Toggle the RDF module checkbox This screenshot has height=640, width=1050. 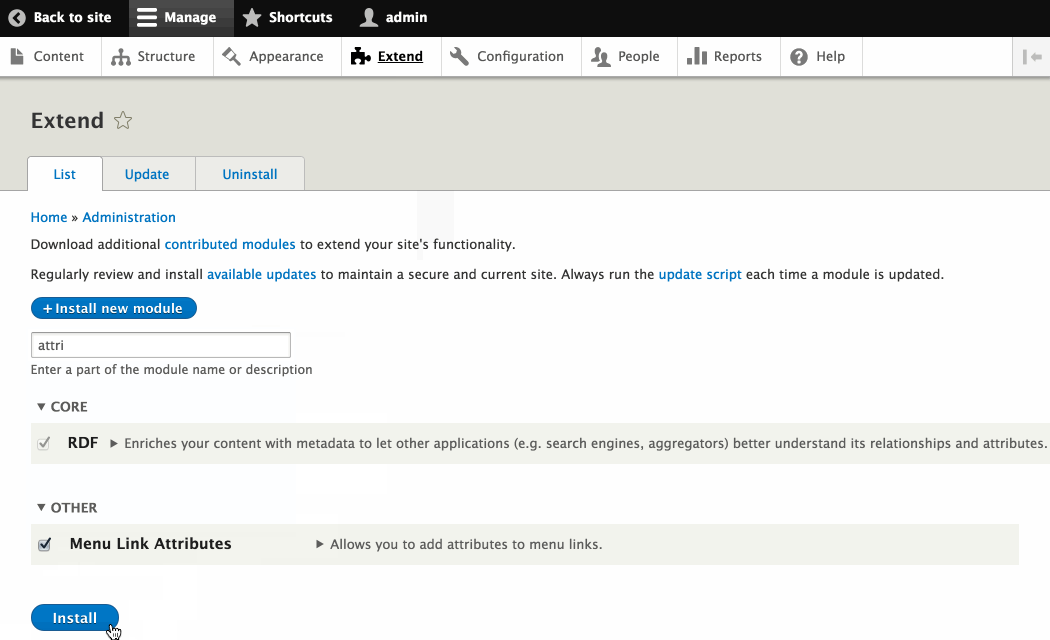point(44,443)
